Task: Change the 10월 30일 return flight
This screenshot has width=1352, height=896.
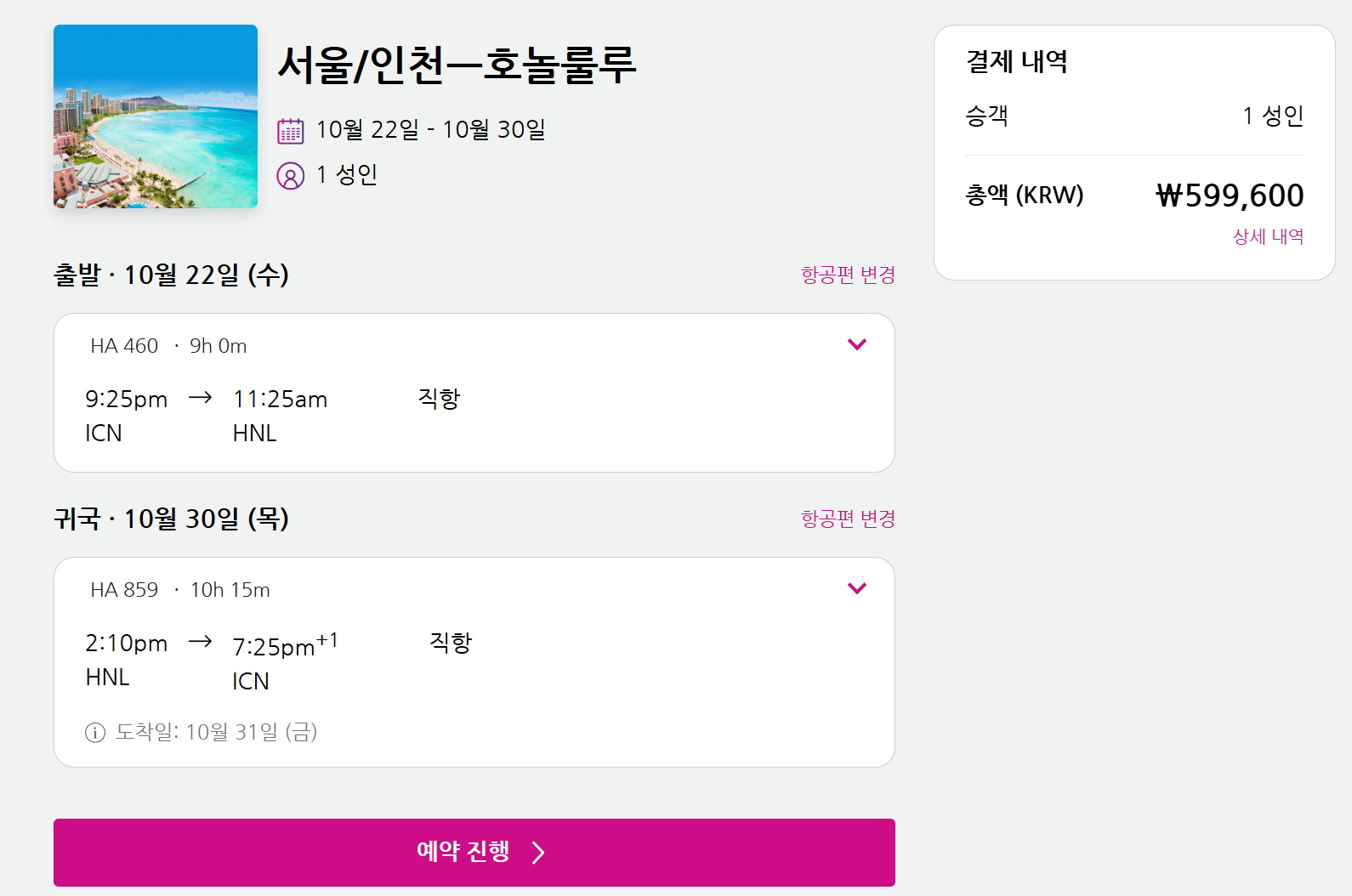Action: click(x=848, y=519)
